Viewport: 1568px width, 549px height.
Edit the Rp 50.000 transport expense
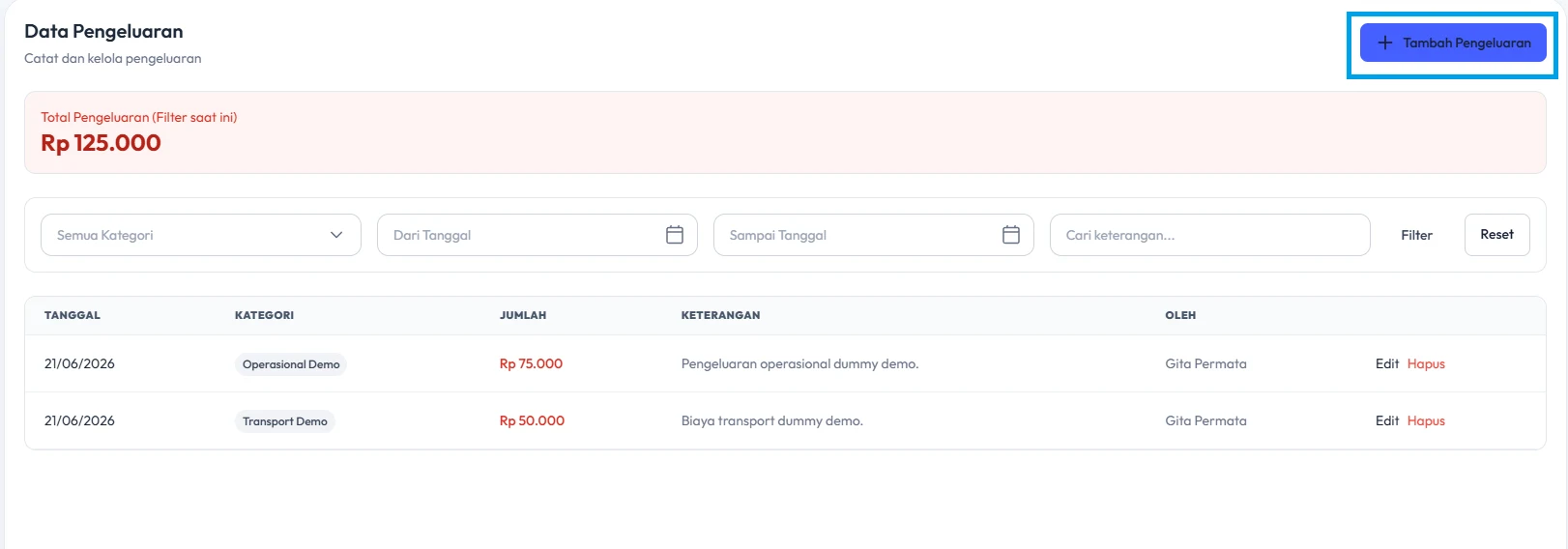1387,420
